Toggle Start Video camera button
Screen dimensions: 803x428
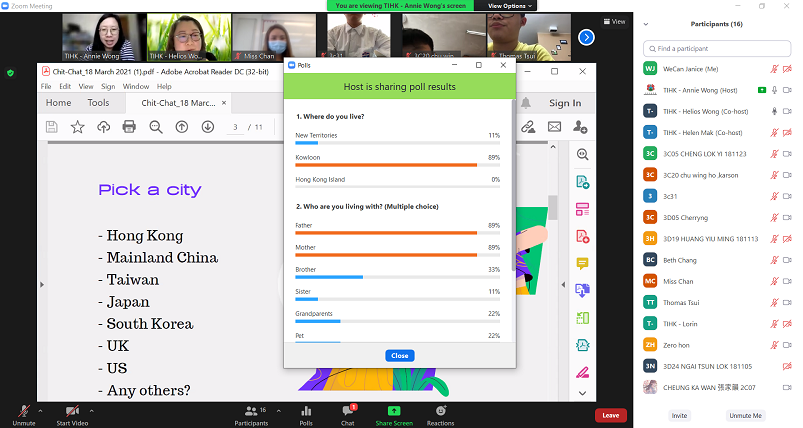tap(72, 412)
